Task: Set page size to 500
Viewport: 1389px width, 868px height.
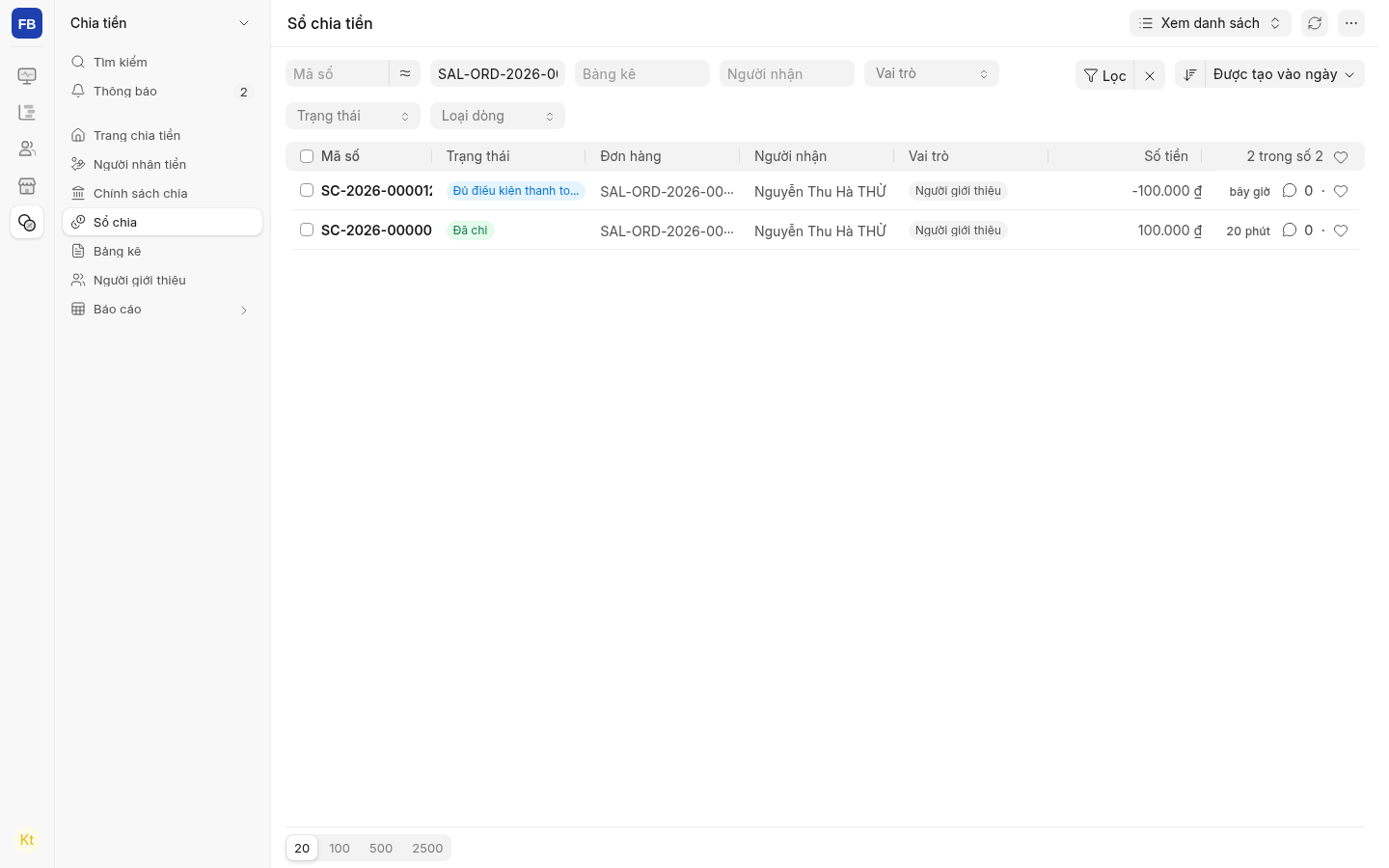Action: [381, 849]
